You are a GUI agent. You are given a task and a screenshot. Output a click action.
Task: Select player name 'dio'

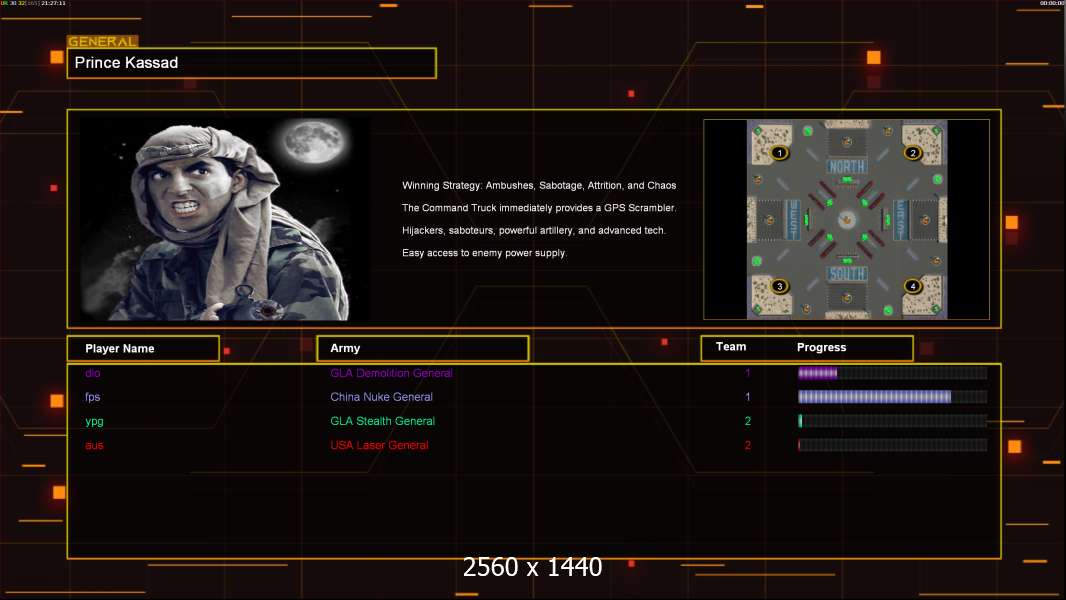click(x=92, y=373)
